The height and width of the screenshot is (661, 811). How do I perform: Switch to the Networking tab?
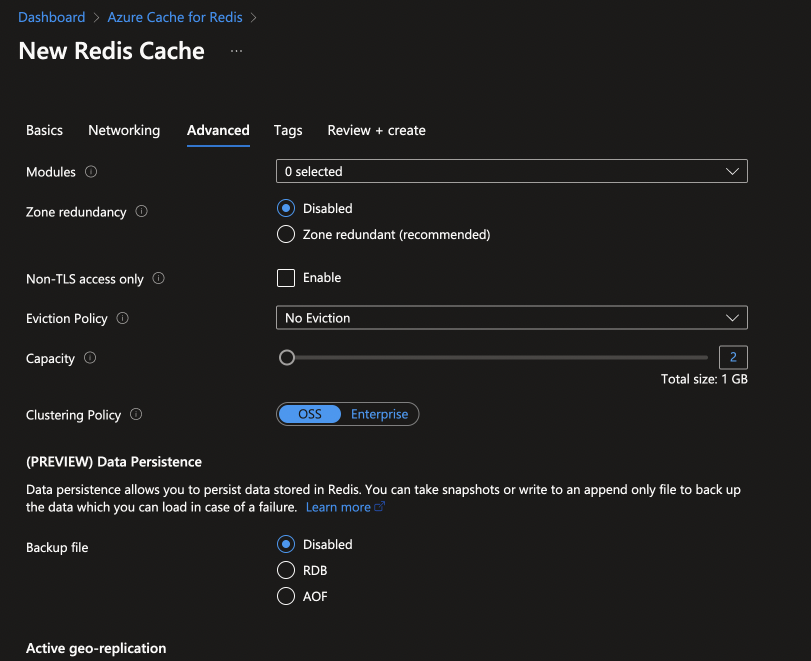124,130
